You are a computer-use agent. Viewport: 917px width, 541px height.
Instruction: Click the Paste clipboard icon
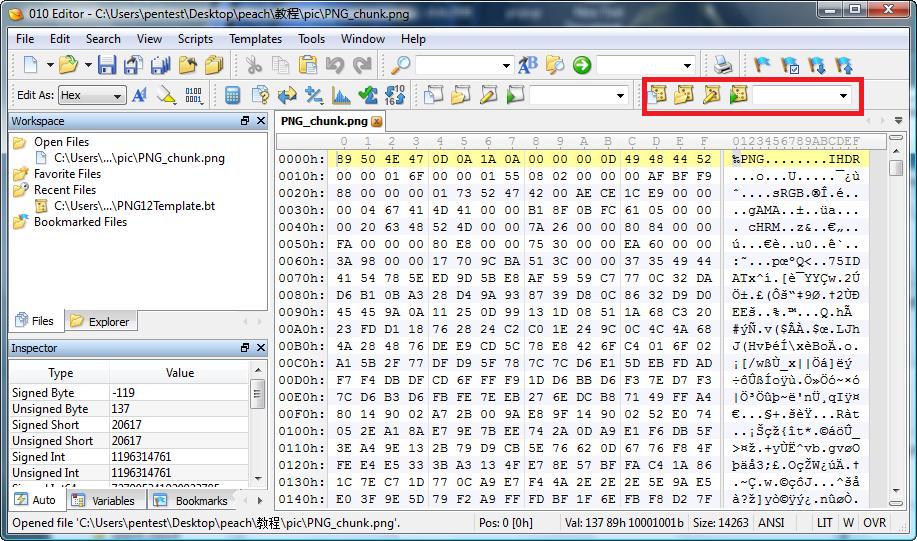pyautogui.click(x=307, y=66)
